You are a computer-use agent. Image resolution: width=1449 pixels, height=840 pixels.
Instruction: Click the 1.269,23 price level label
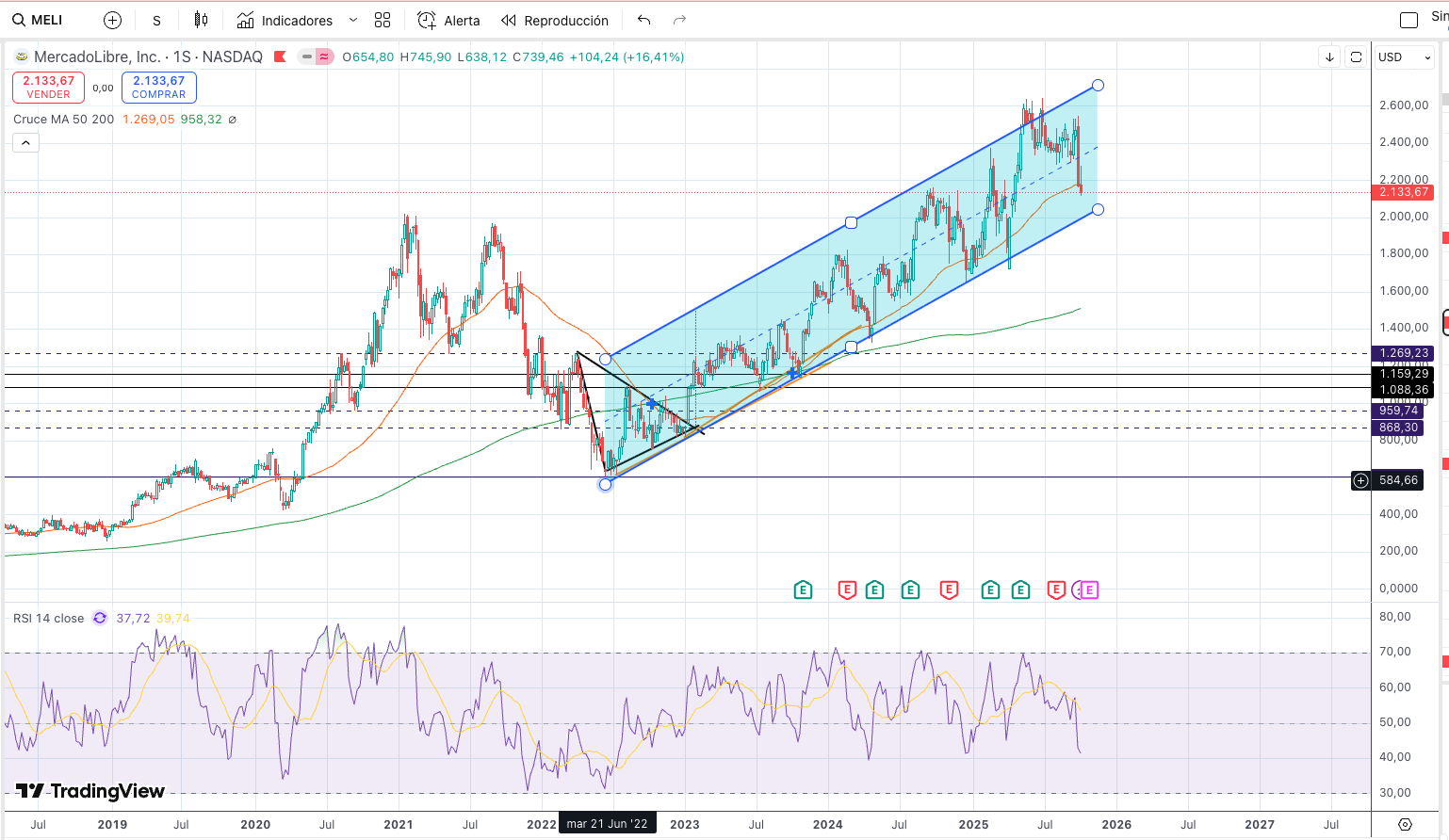pos(1403,353)
